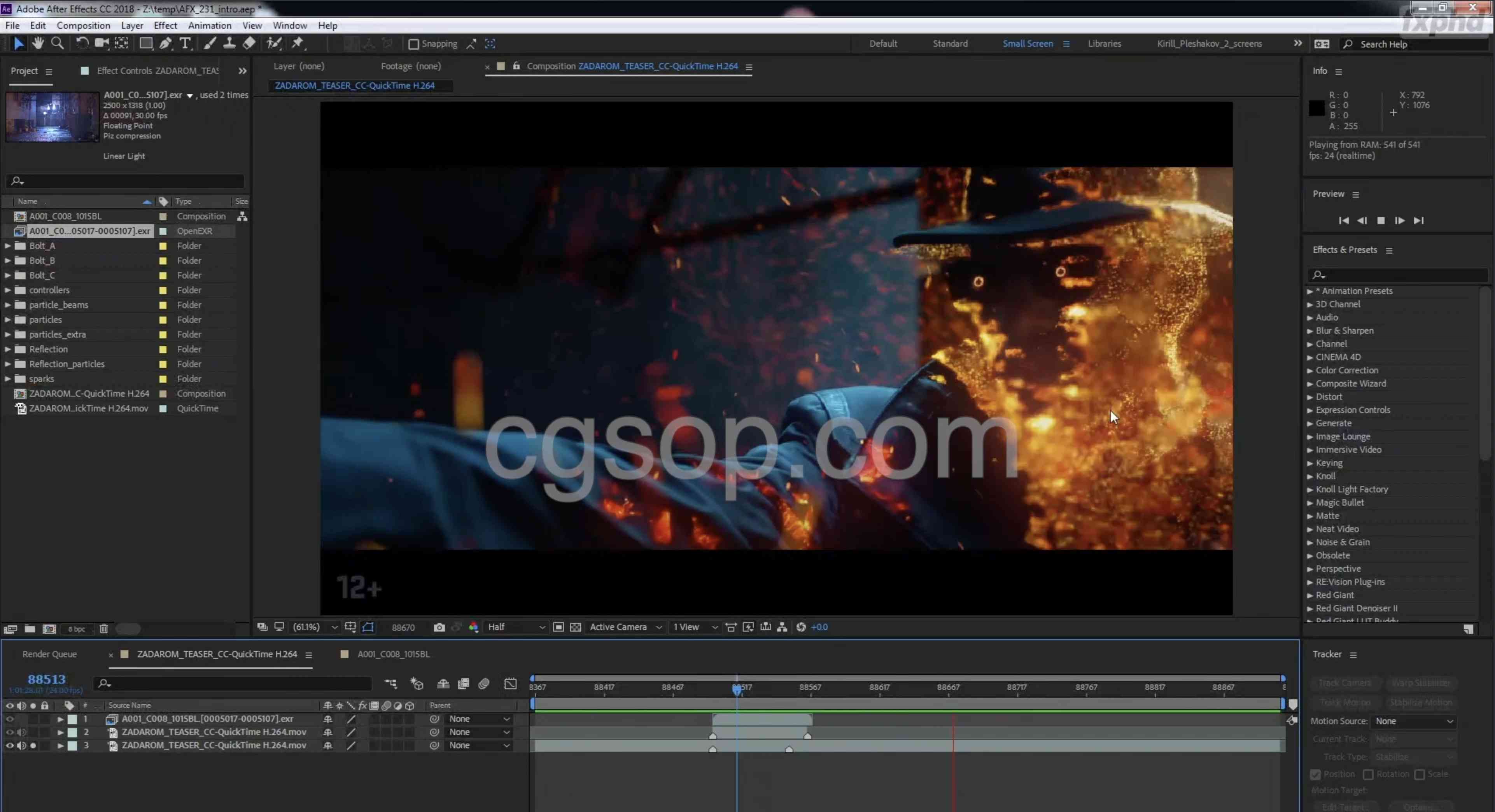This screenshot has height=812, width=1495.
Task: Open the Half resolution dropdown
Action: tap(516, 627)
